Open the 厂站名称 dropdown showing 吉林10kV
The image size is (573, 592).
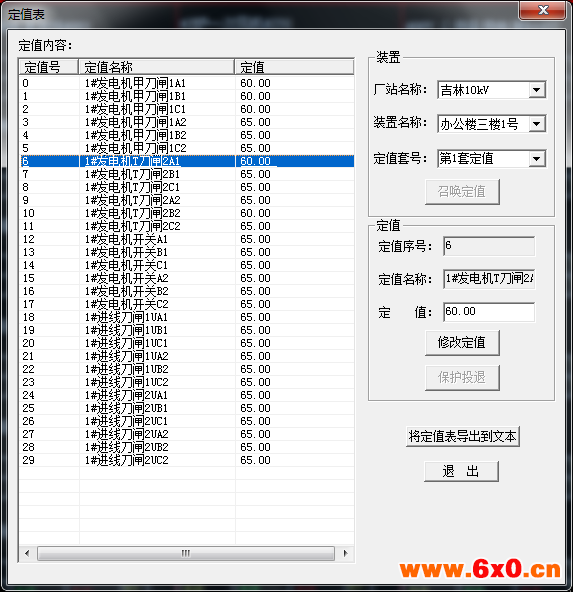[491, 90]
